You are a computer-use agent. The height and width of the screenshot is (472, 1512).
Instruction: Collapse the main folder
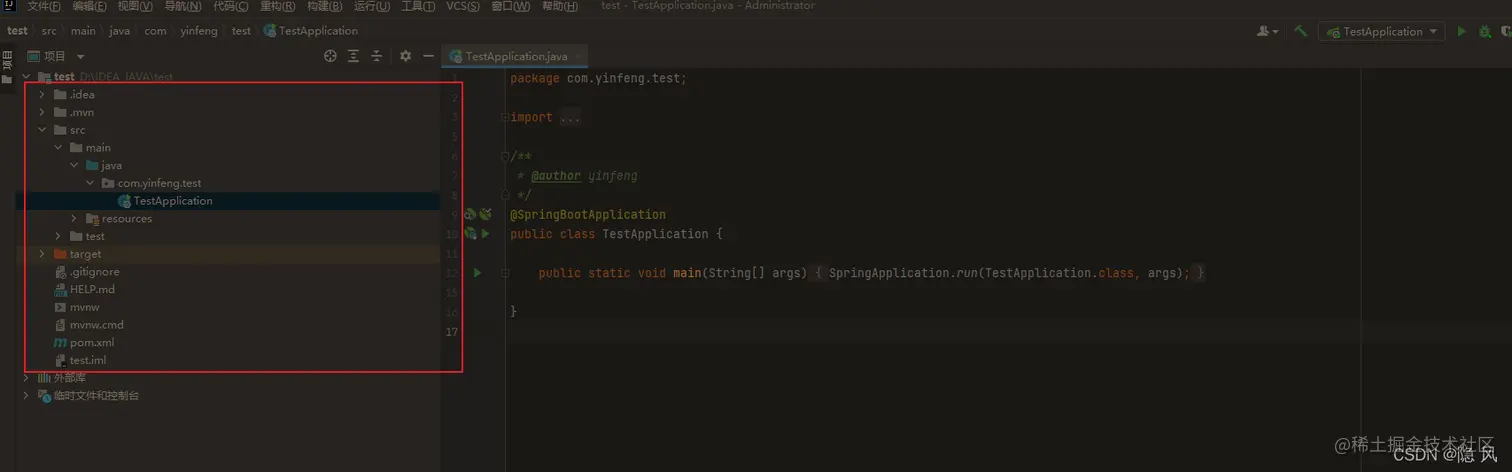click(58, 148)
